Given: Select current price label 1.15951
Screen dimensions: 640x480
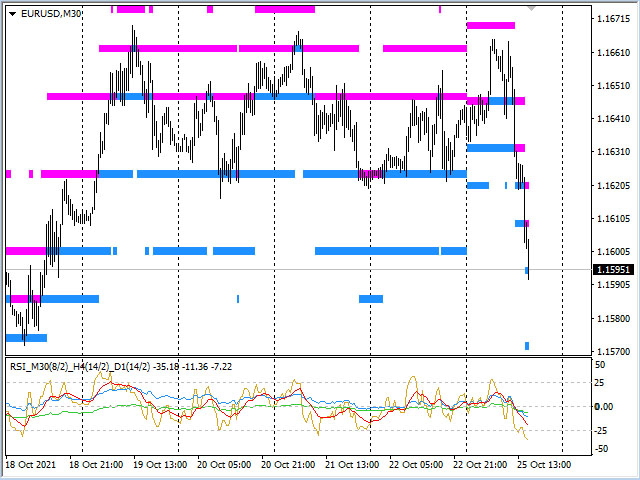Looking at the screenshot, I should pos(613,270).
